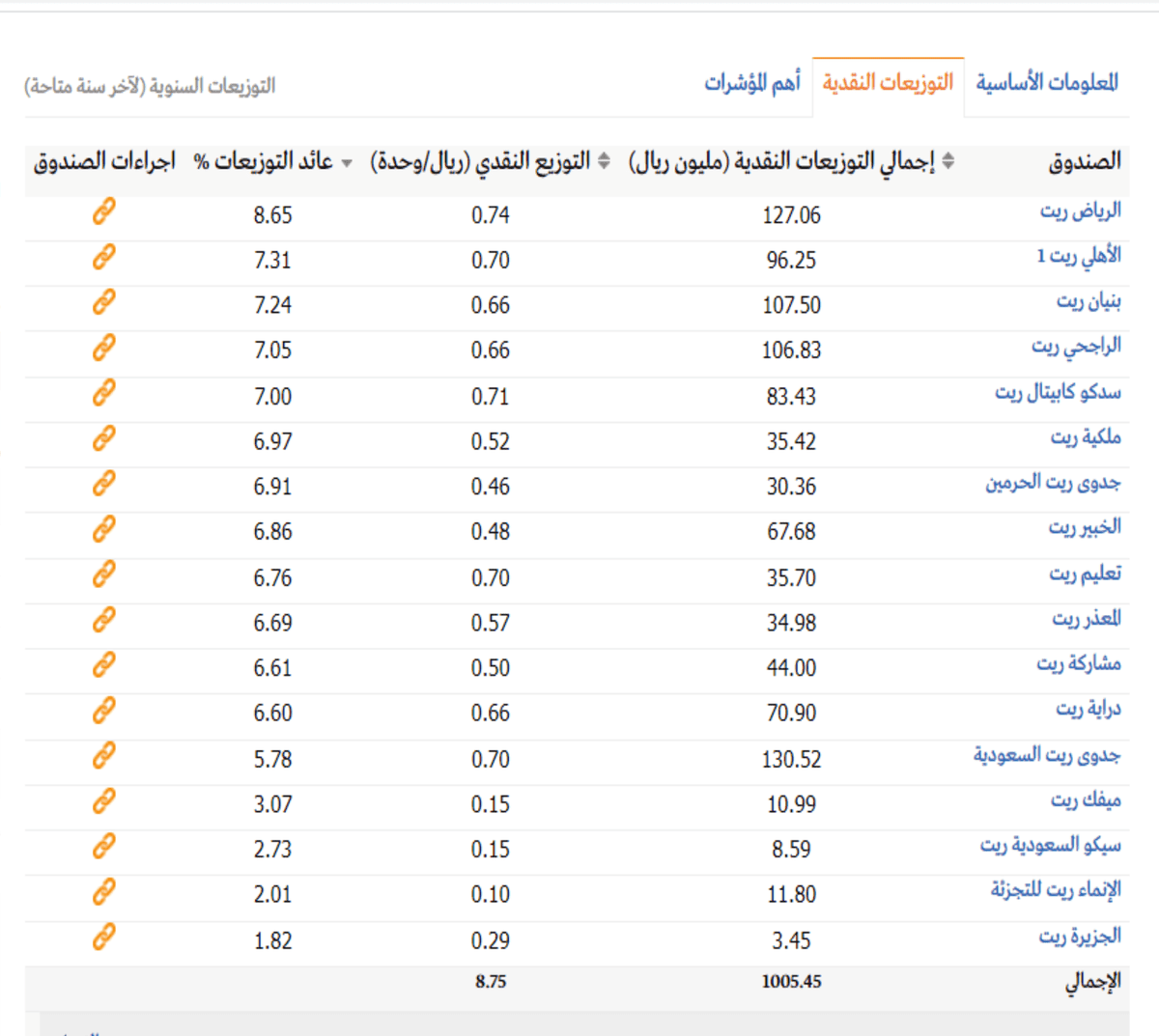Open the جدوى ريت السعودية fund page

(1047, 756)
